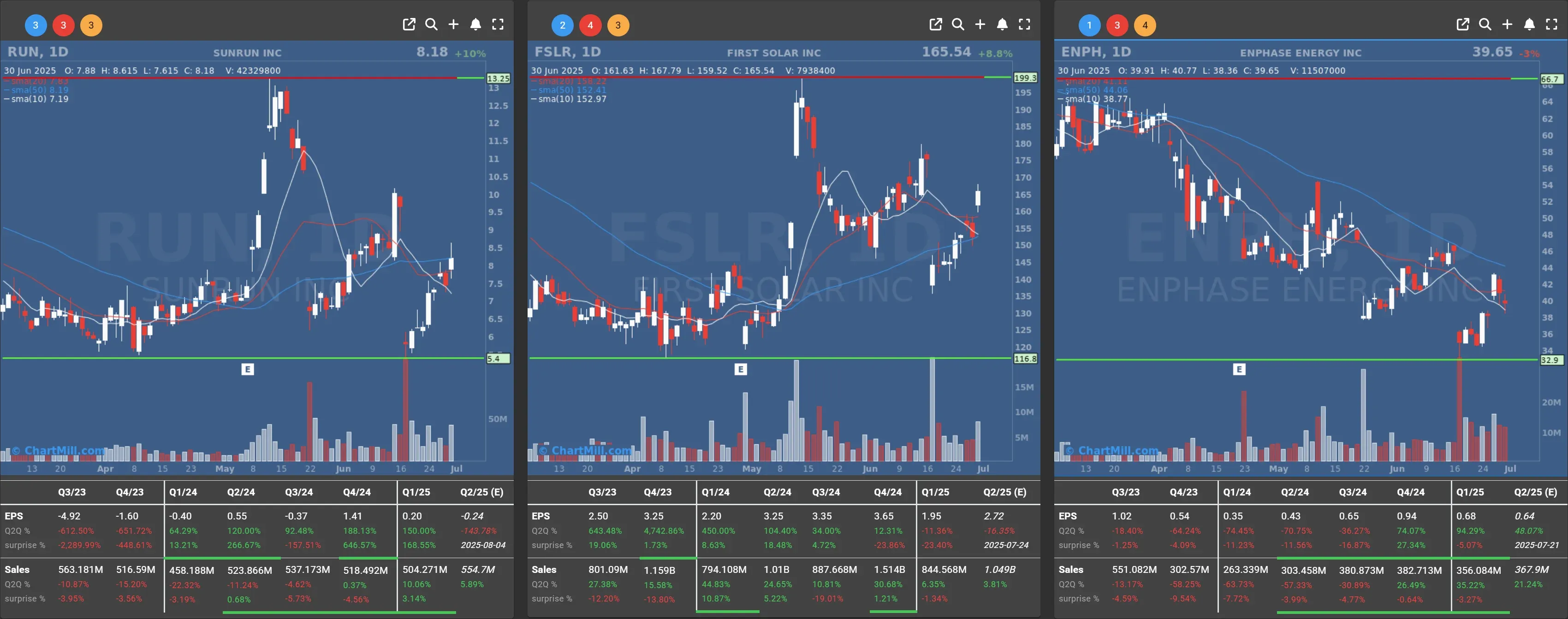
Task: Set alert bell for FSLR chart
Action: (1003, 24)
